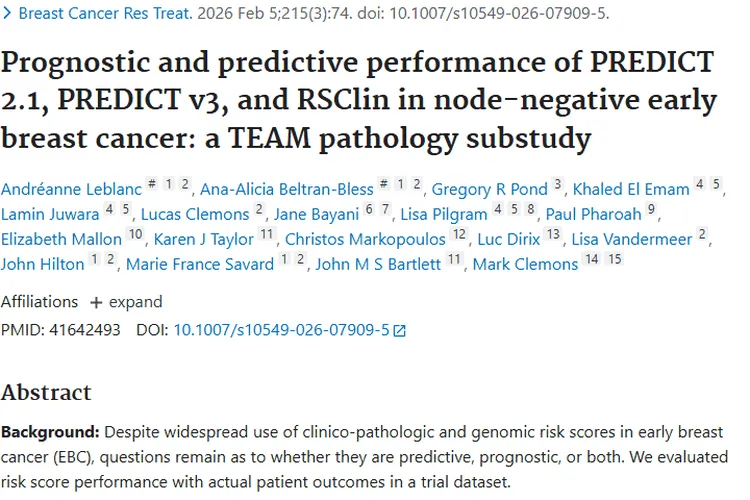The image size is (750, 500).
Task: Open the Breast Cancer Res Treat journal link
Action: 88,14
